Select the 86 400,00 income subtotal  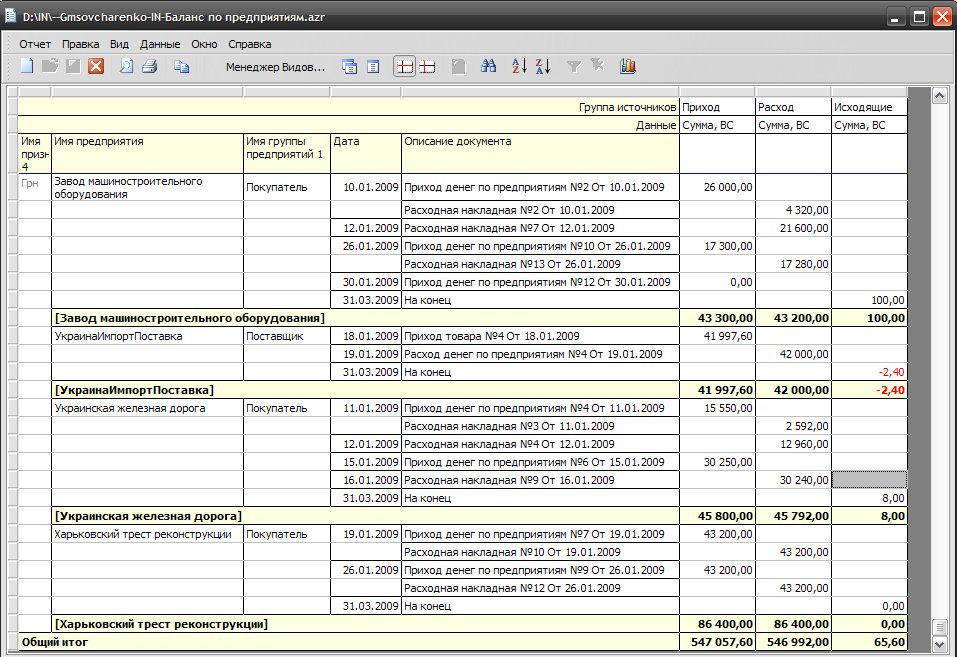pos(717,624)
